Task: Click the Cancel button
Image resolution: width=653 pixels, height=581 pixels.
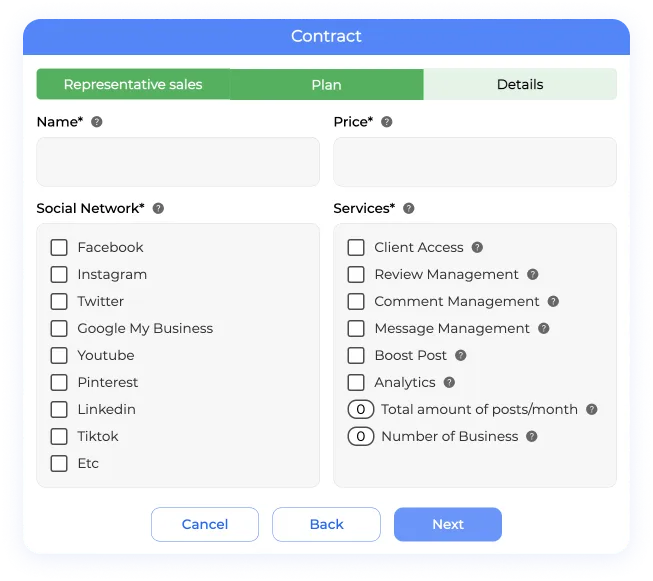Action: (x=205, y=524)
